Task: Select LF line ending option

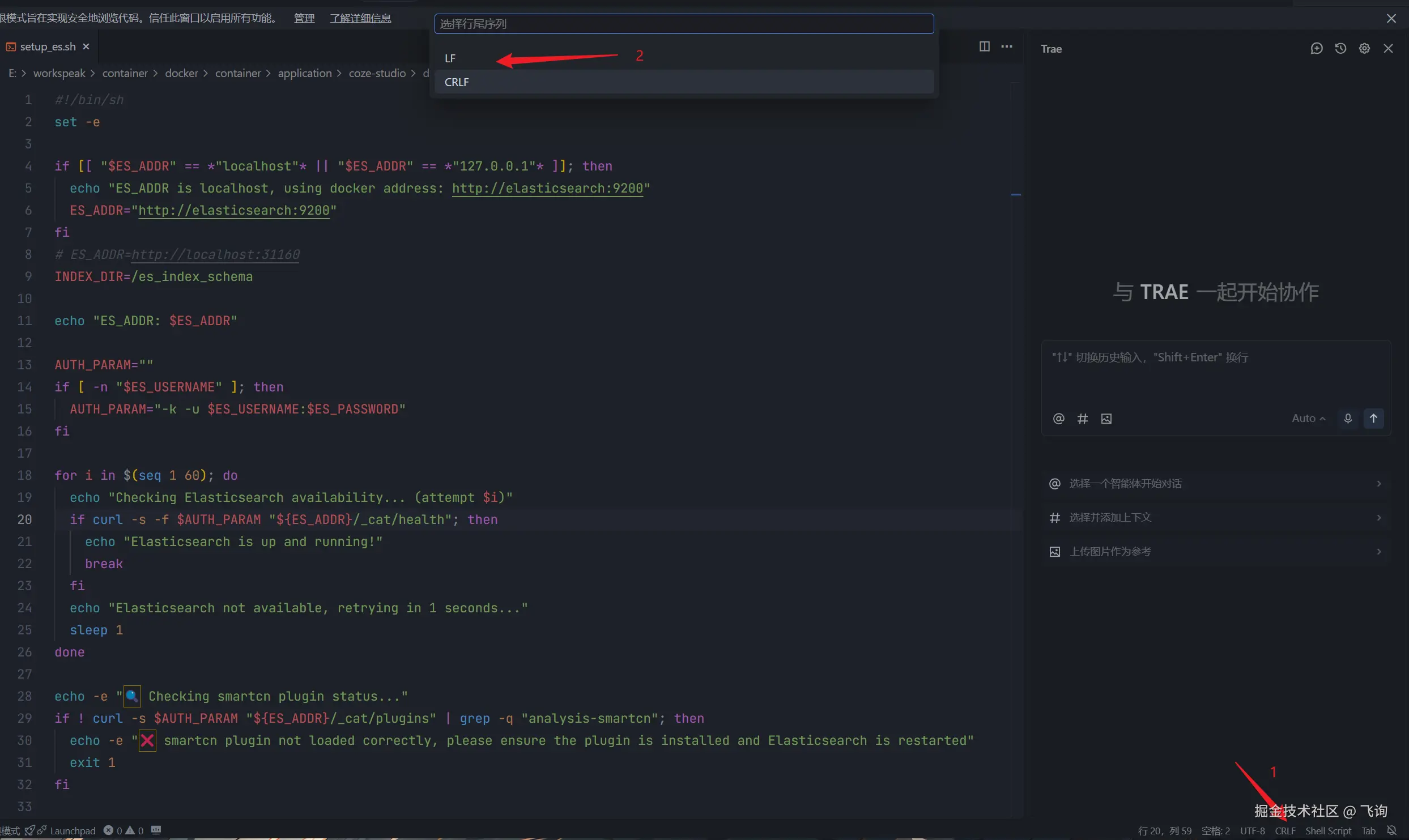Action: [684, 58]
